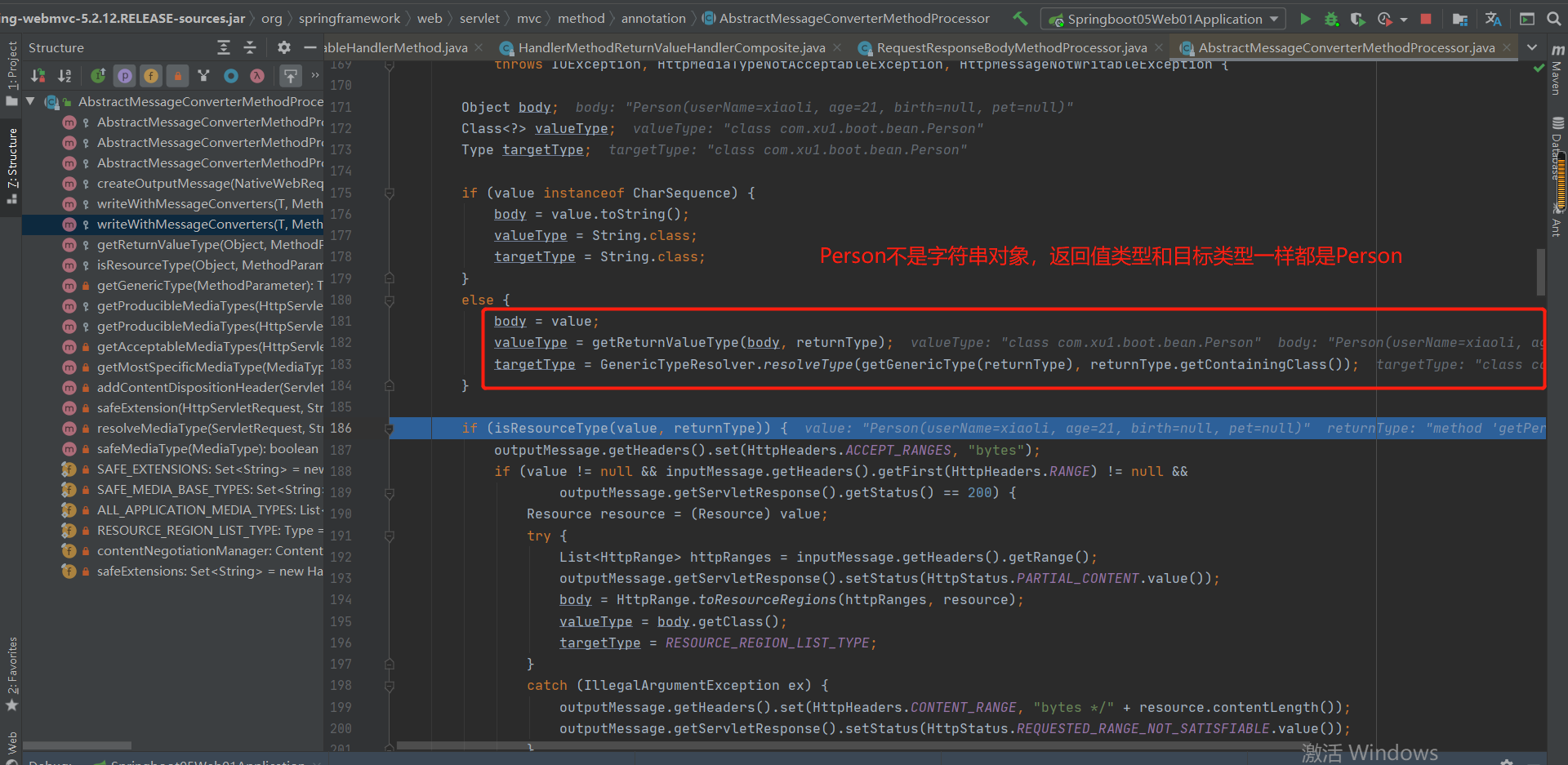Click the profiler run clock icon
This screenshot has height=765, width=1568.
(x=1383, y=18)
